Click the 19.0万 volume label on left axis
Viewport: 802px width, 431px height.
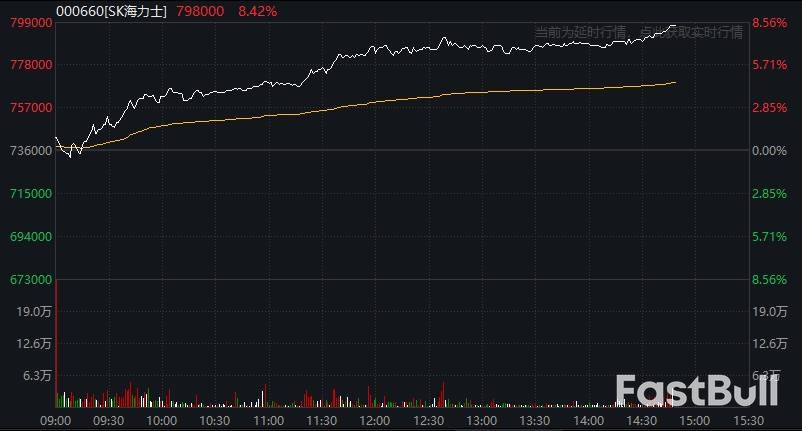pyautogui.click(x=33, y=312)
